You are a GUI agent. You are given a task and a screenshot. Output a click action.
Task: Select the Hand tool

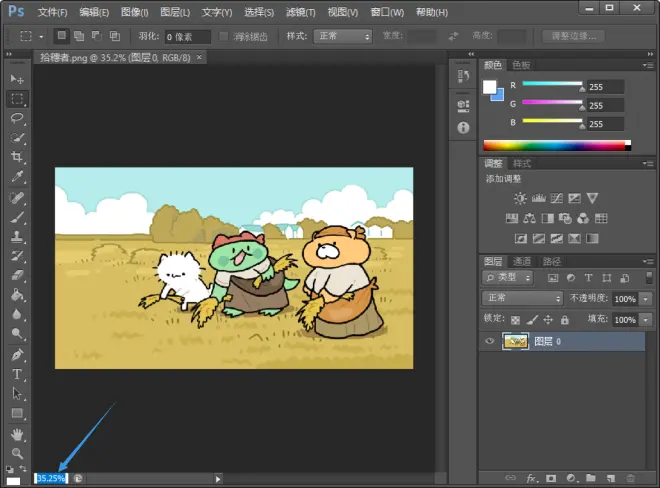click(17, 434)
